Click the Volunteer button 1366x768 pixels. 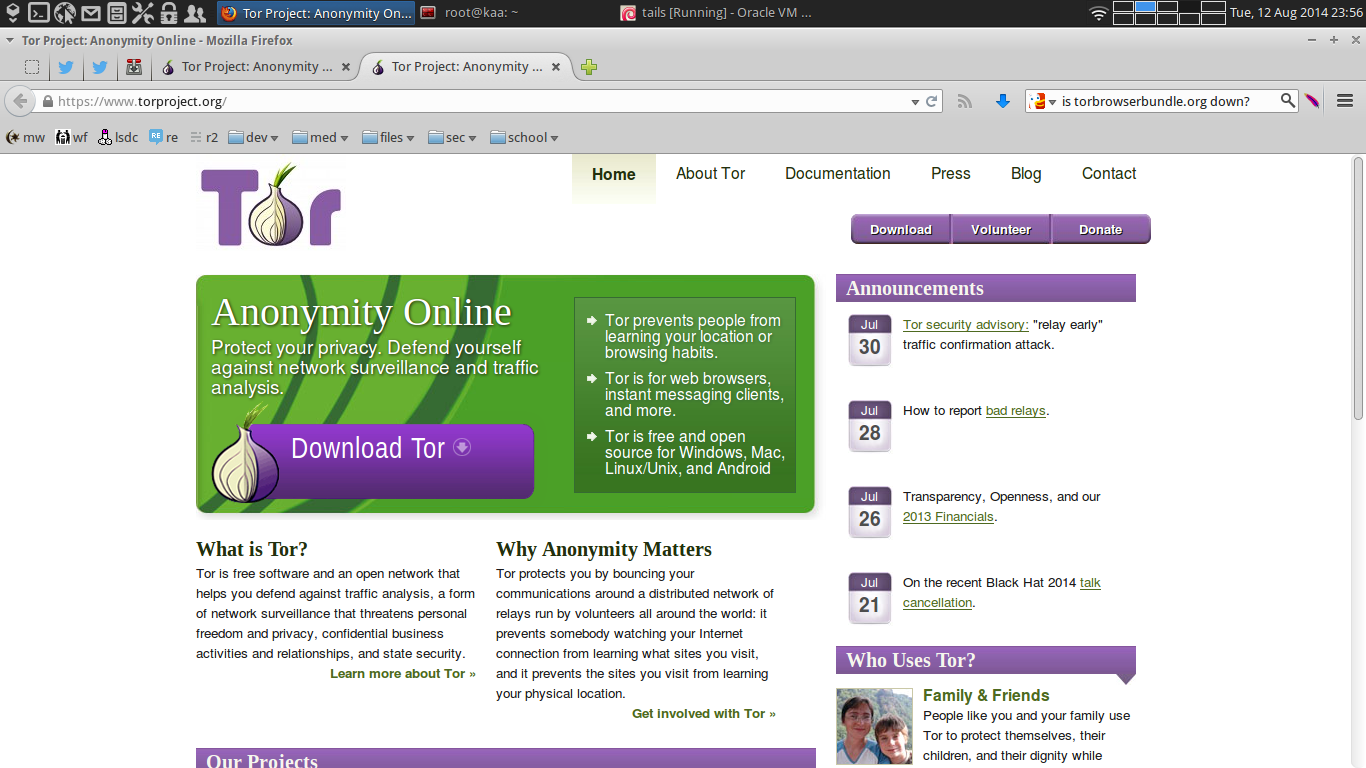[x=1001, y=229]
